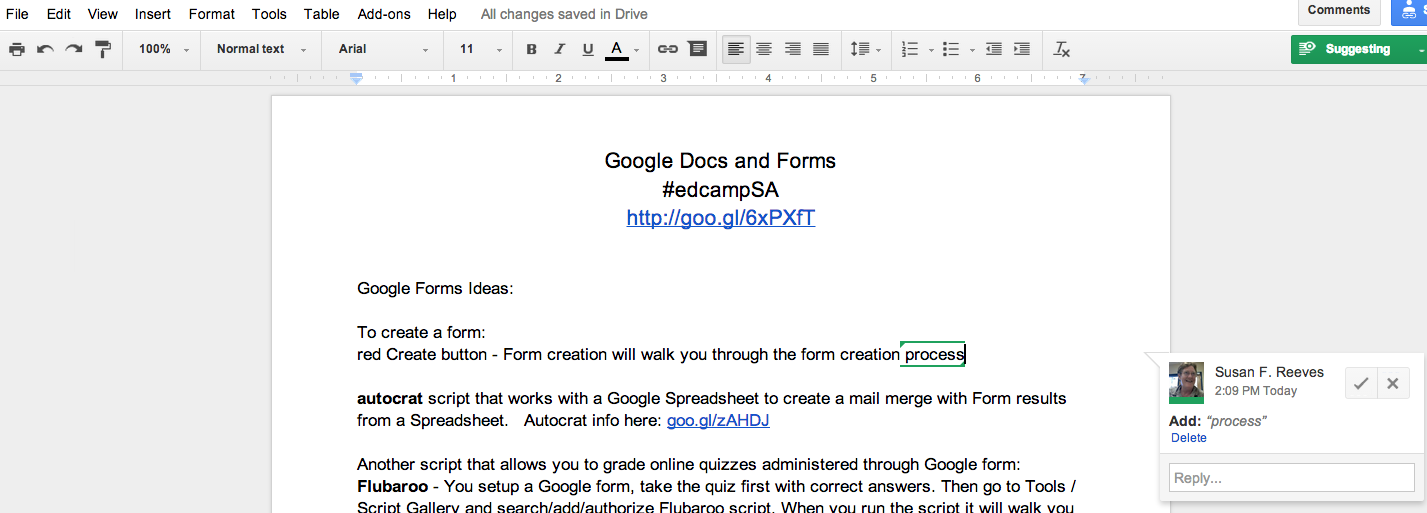Click the 'Google Docs and Forms' title
Viewport: 1427px width, 513px height.
[720, 161]
